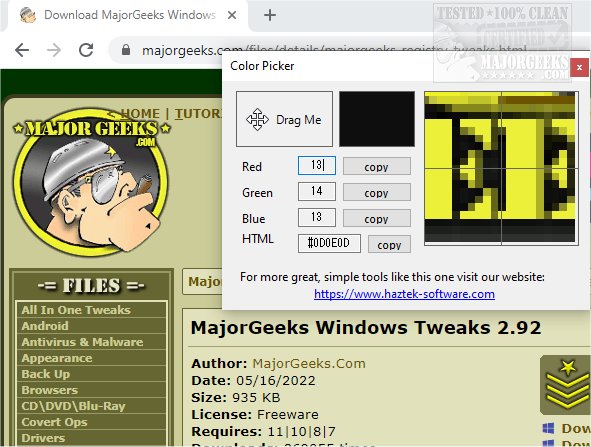591x447 pixels.
Task: Copy the Blue value
Action: click(377, 218)
